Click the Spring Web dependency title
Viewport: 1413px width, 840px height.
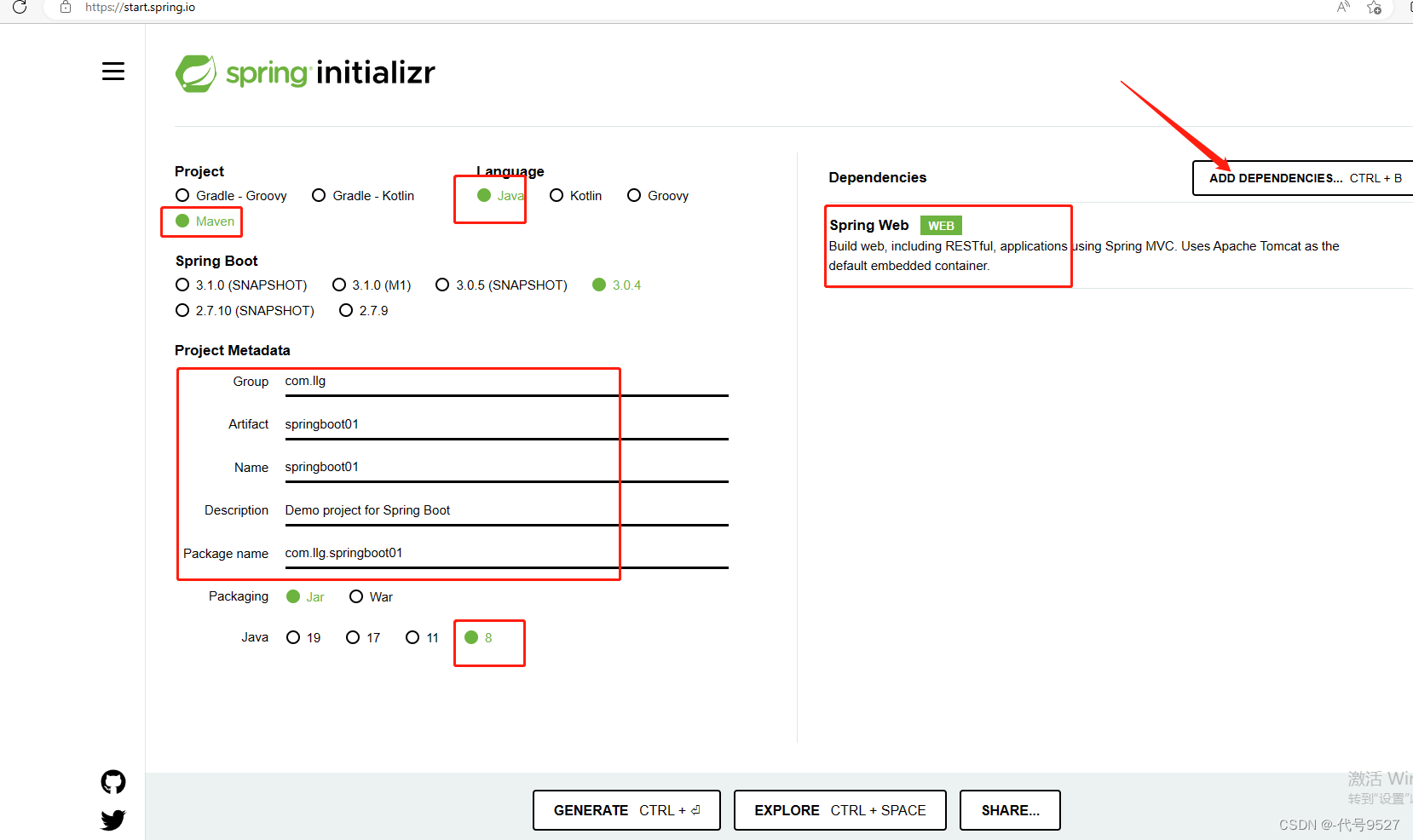pos(868,226)
